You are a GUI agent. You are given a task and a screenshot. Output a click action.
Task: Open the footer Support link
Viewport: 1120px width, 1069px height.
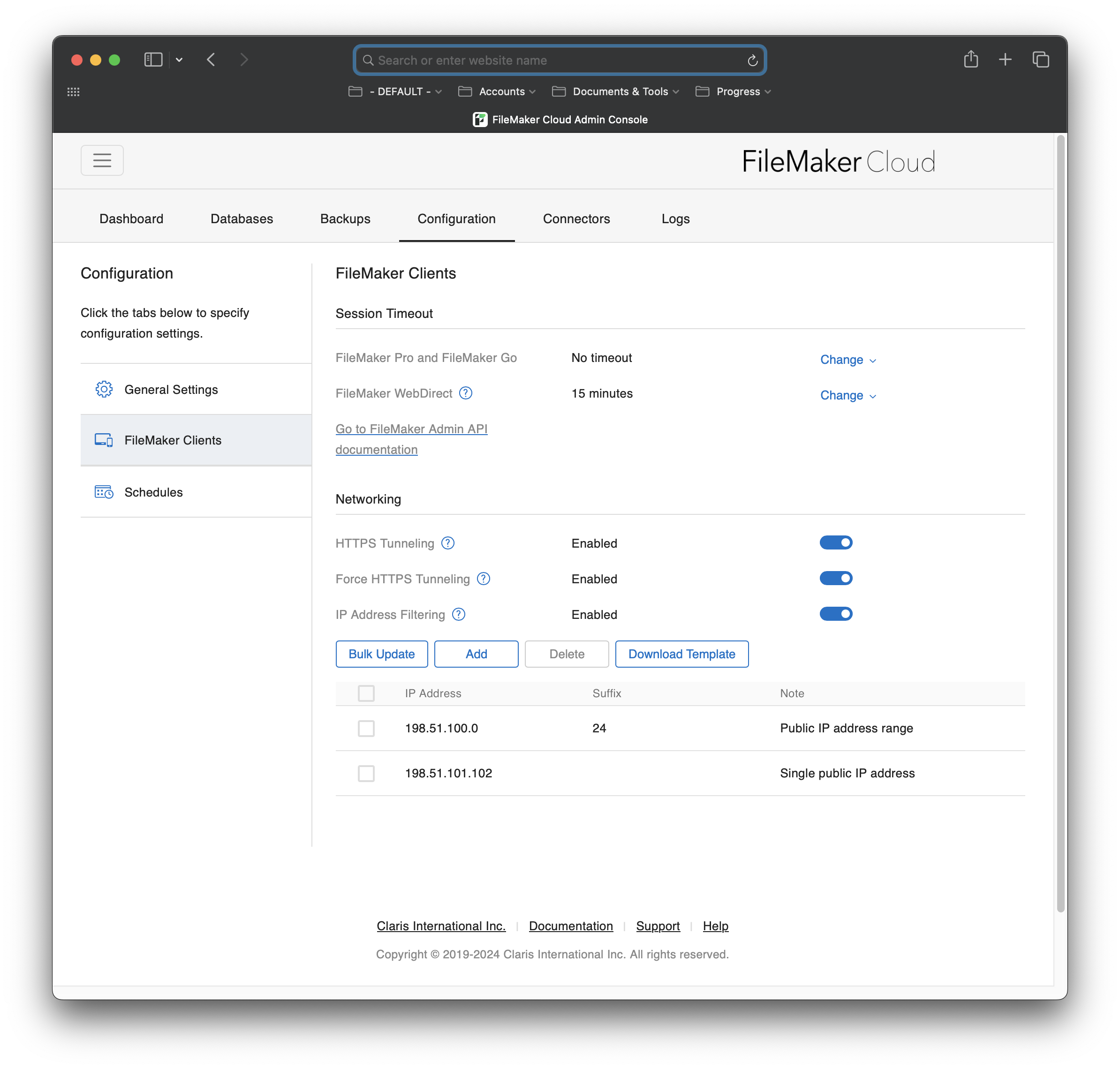(658, 926)
